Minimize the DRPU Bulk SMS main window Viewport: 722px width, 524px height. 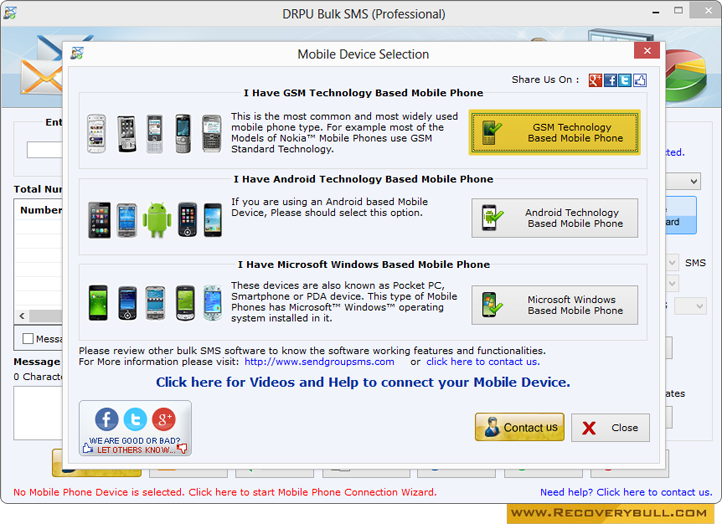tap(656, 12)
